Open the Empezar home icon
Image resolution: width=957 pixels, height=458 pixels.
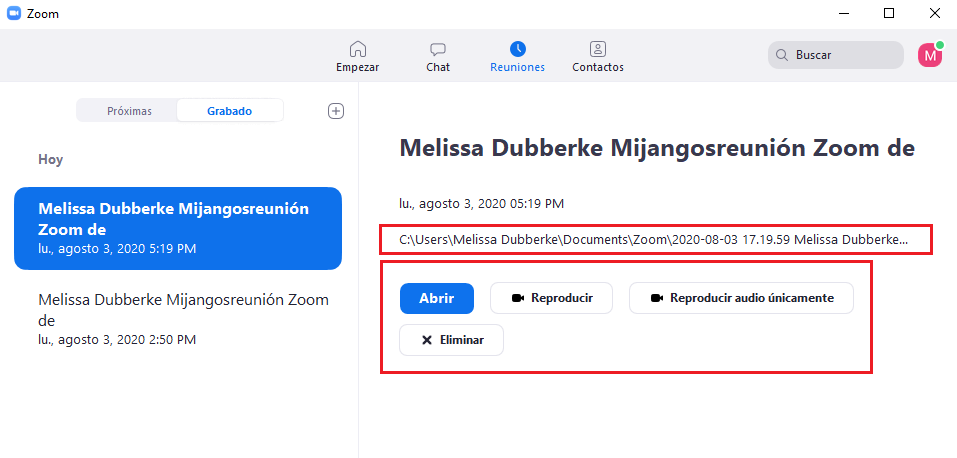(357, 49)
